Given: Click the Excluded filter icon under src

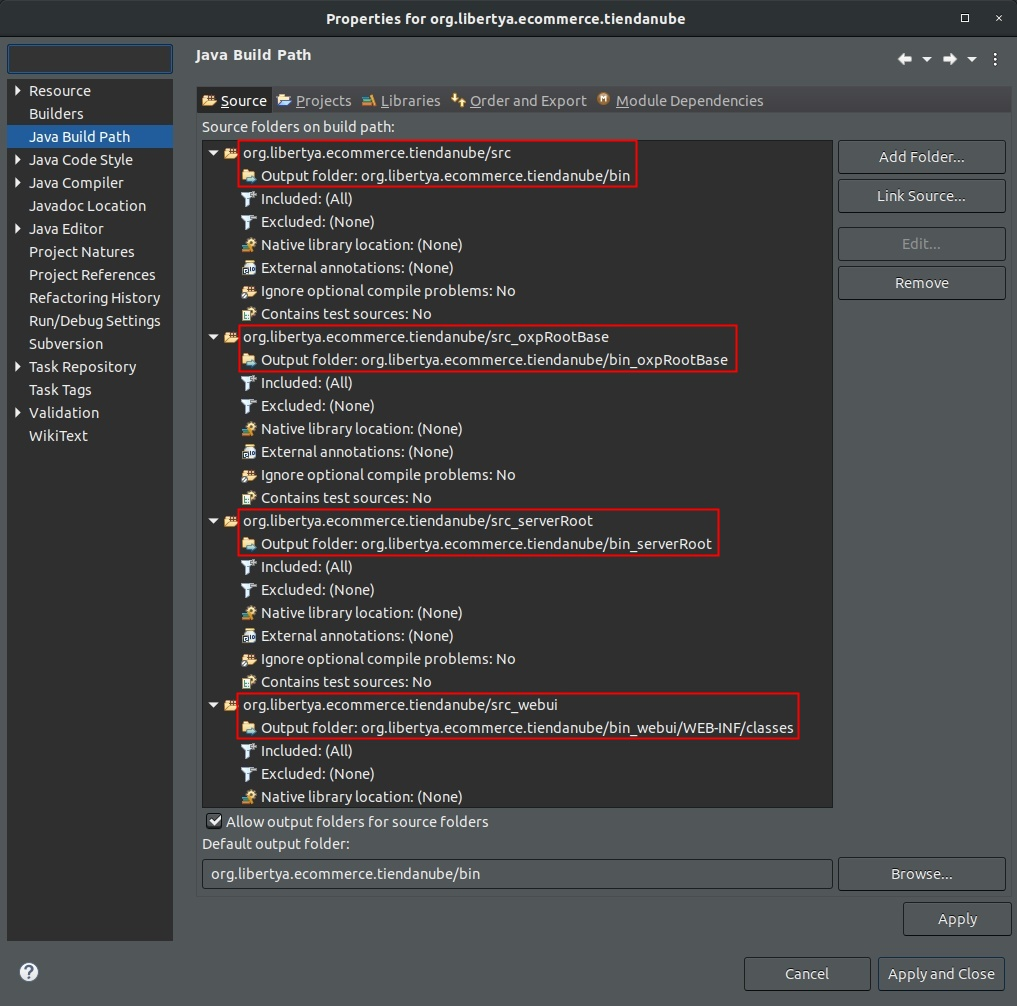Looking at the screenshot, I should 249,222.
